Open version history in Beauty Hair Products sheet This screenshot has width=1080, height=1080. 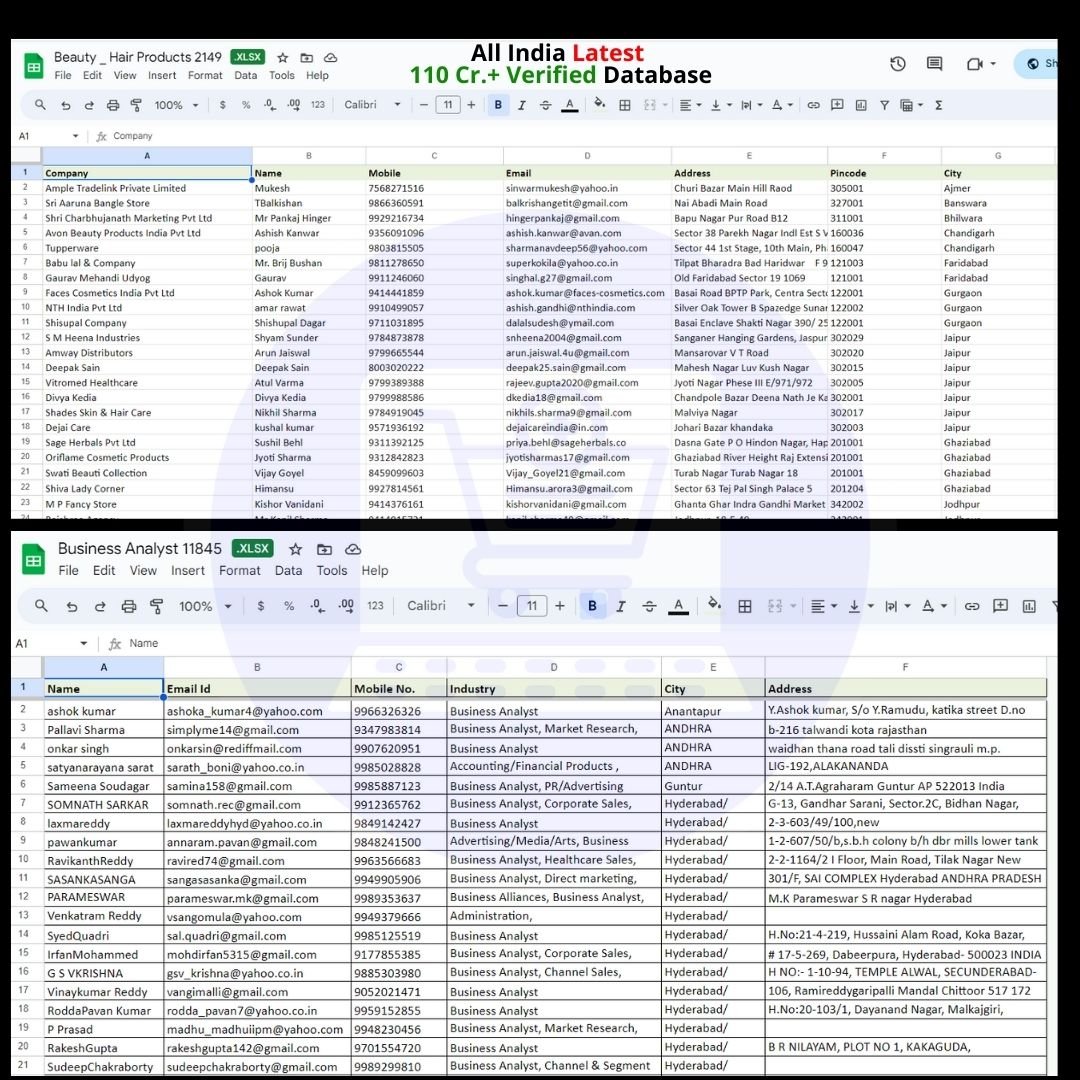pyautogui.click(x=897, y=64)
